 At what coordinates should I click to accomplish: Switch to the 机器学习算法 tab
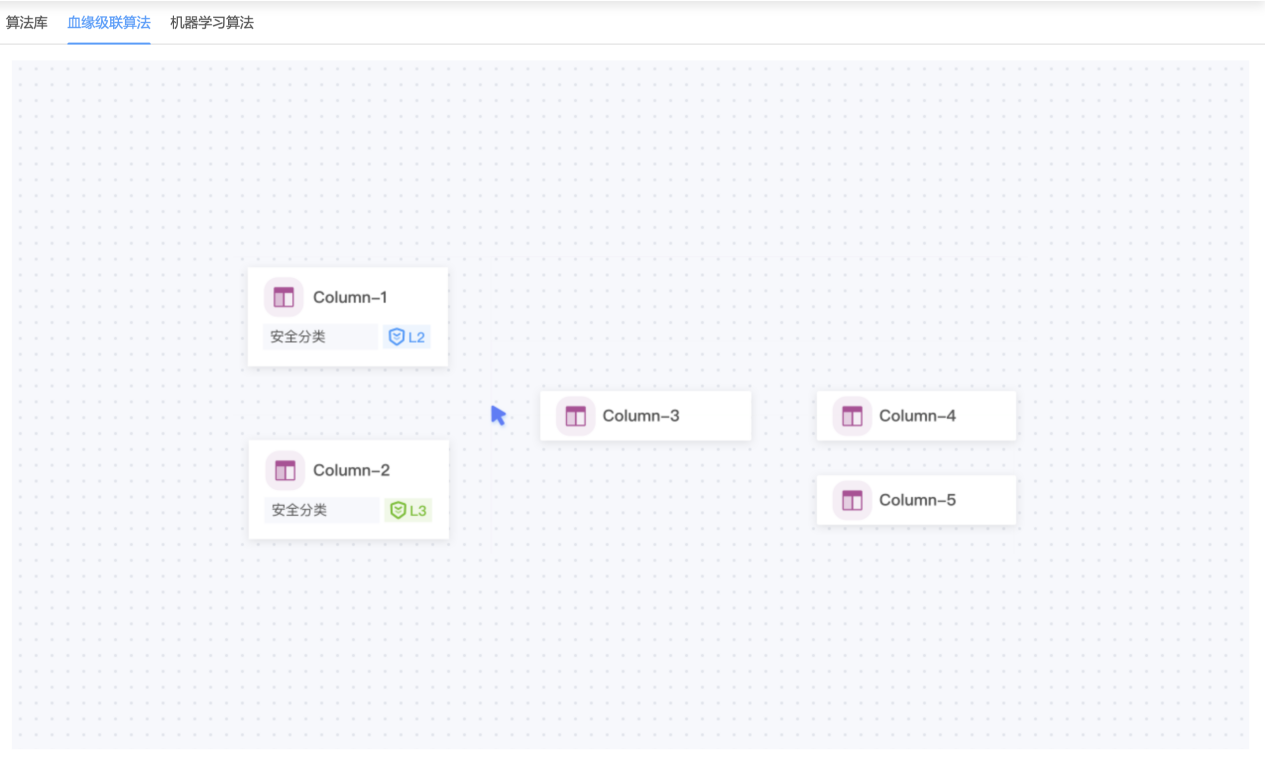click(212, 22)
